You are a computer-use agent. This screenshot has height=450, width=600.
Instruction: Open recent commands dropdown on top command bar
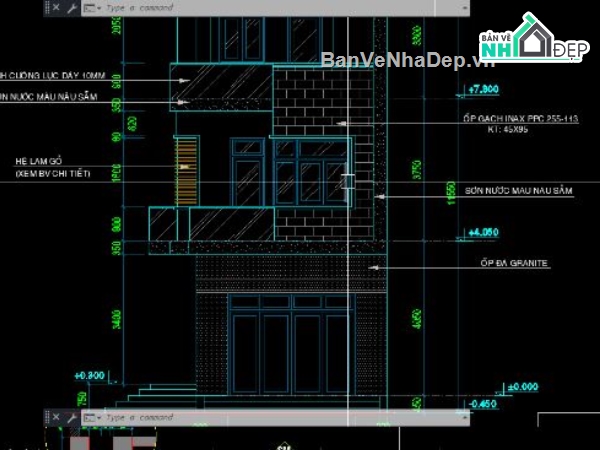tap(92, 8)
